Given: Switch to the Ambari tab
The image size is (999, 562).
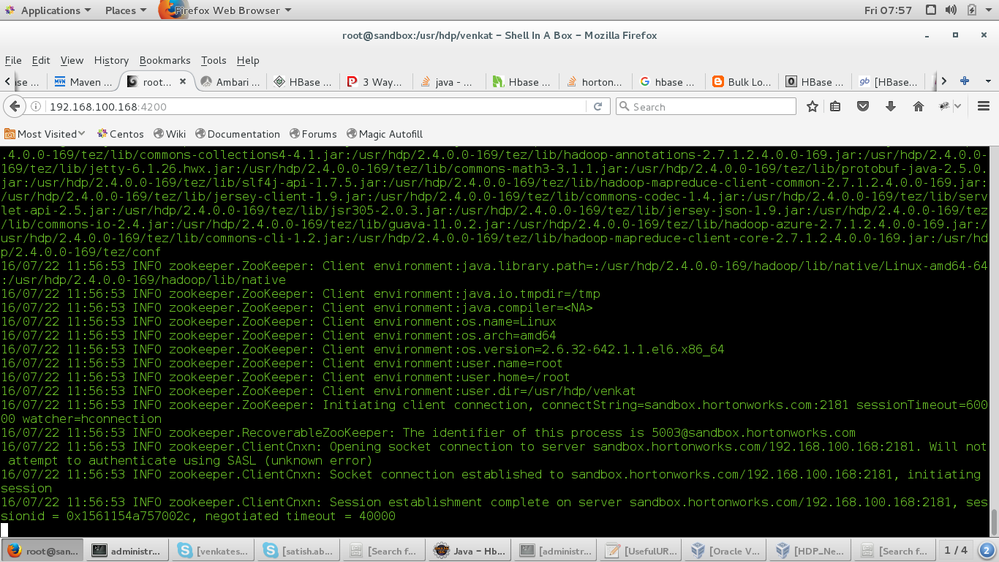Looking at the screenshot, I should (231, 82).
